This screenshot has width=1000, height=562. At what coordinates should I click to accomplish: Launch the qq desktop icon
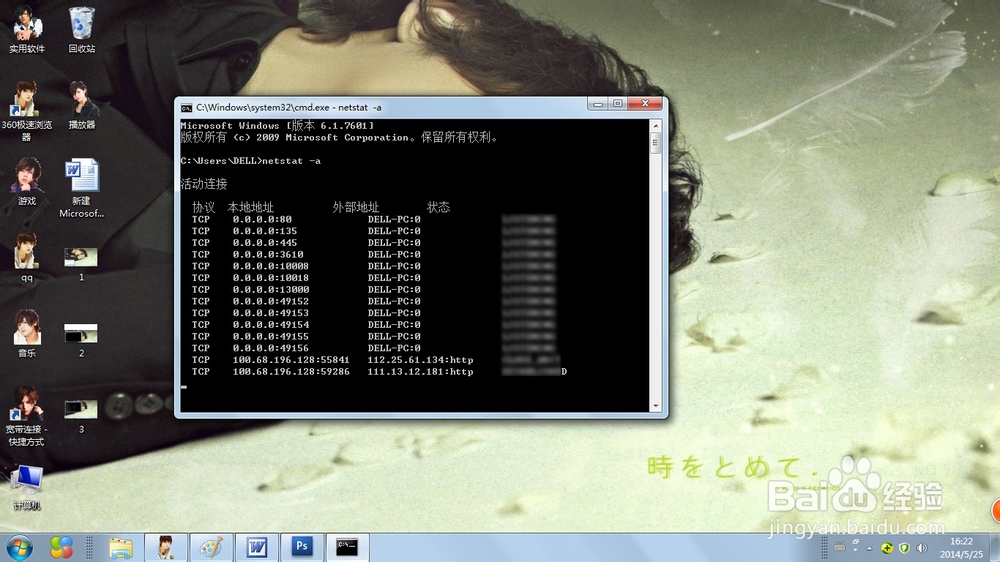pos(27,258)
